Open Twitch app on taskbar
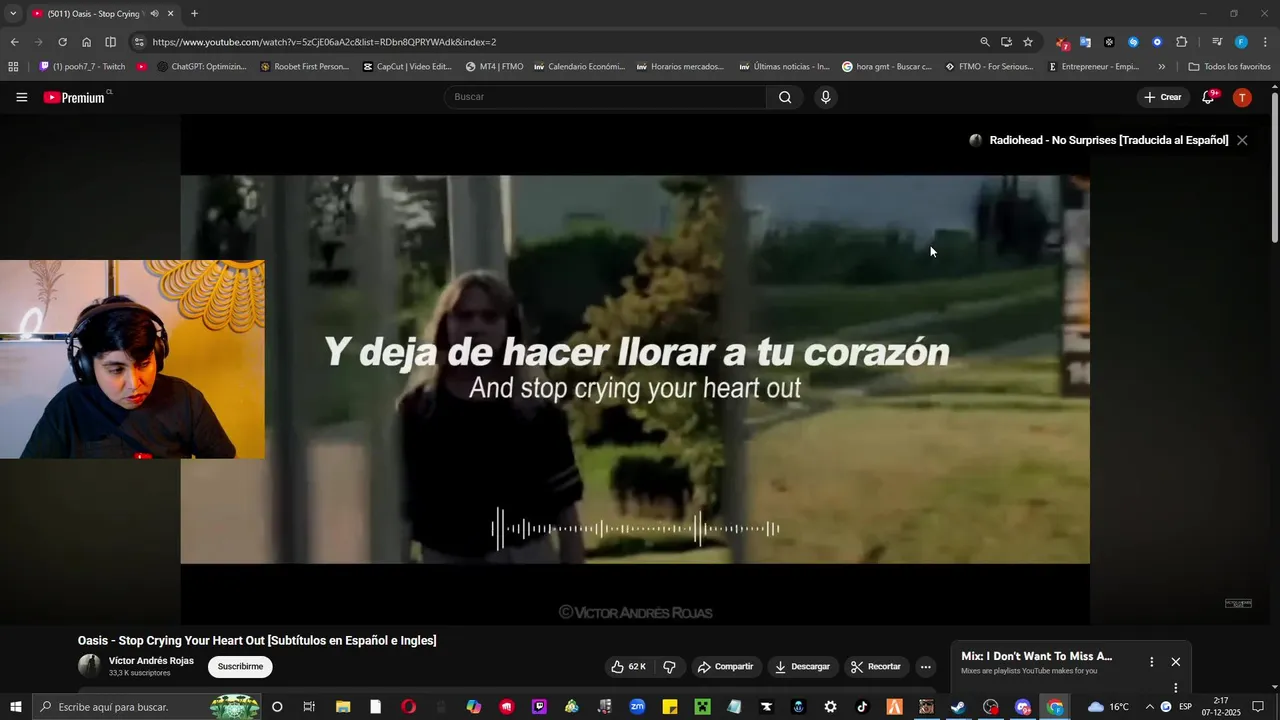Image resolution: width=1280 pixels, height=720 pixels. (x=540, y=707)
